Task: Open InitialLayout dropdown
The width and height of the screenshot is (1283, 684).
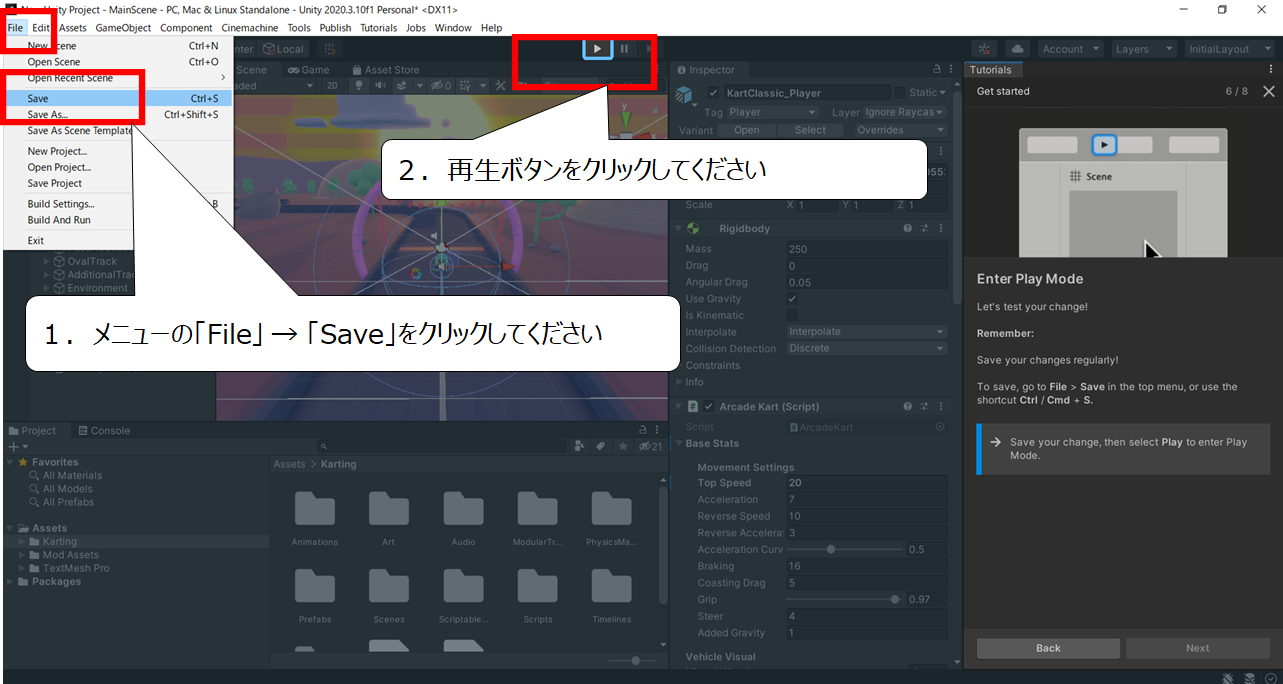Action: click(x=1229, y=49)
